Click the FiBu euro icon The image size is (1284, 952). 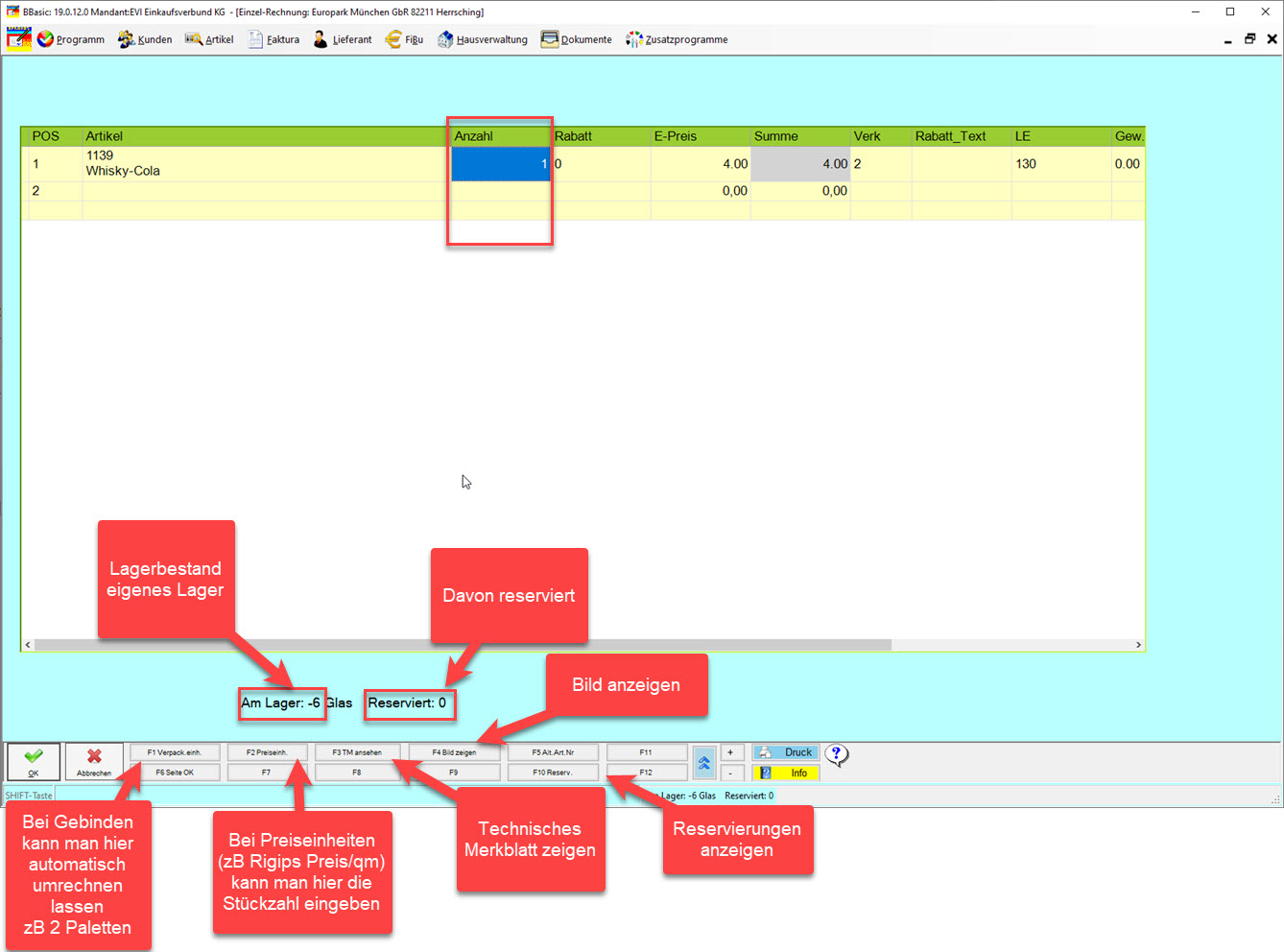[393, 39]
